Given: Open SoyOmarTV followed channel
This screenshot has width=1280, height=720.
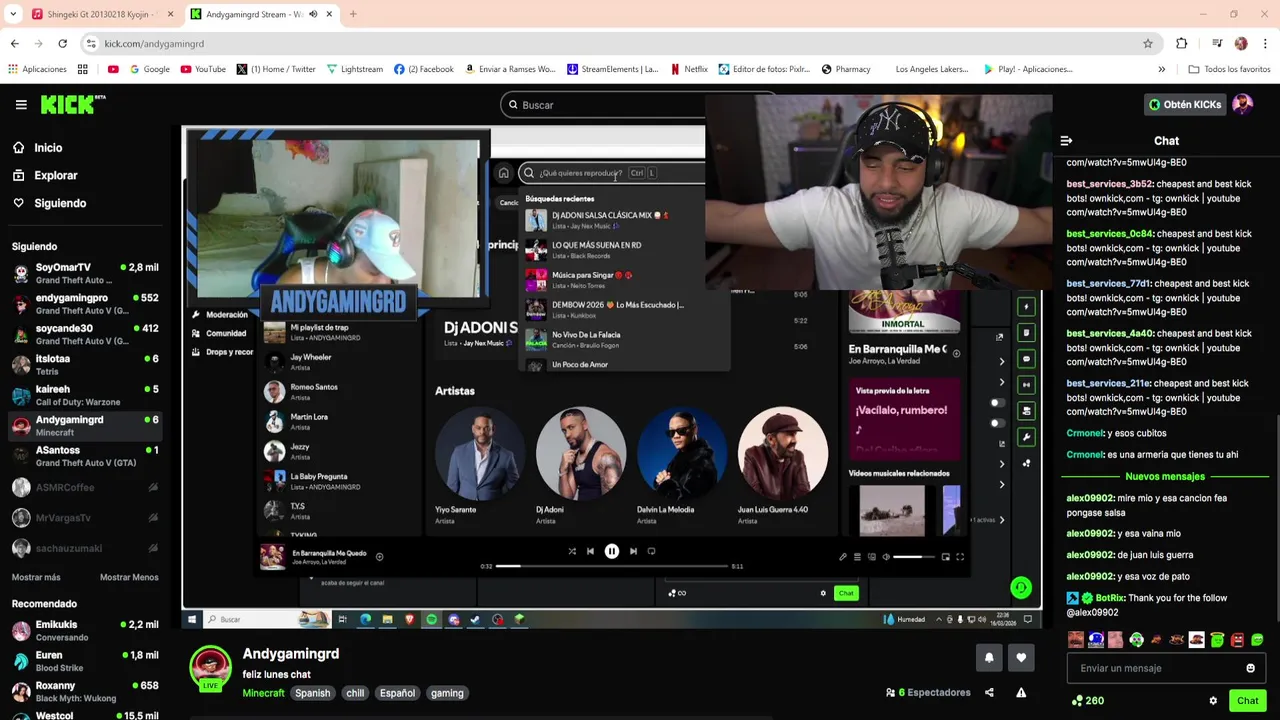Looking at the screenshot, I should point(85,273).
